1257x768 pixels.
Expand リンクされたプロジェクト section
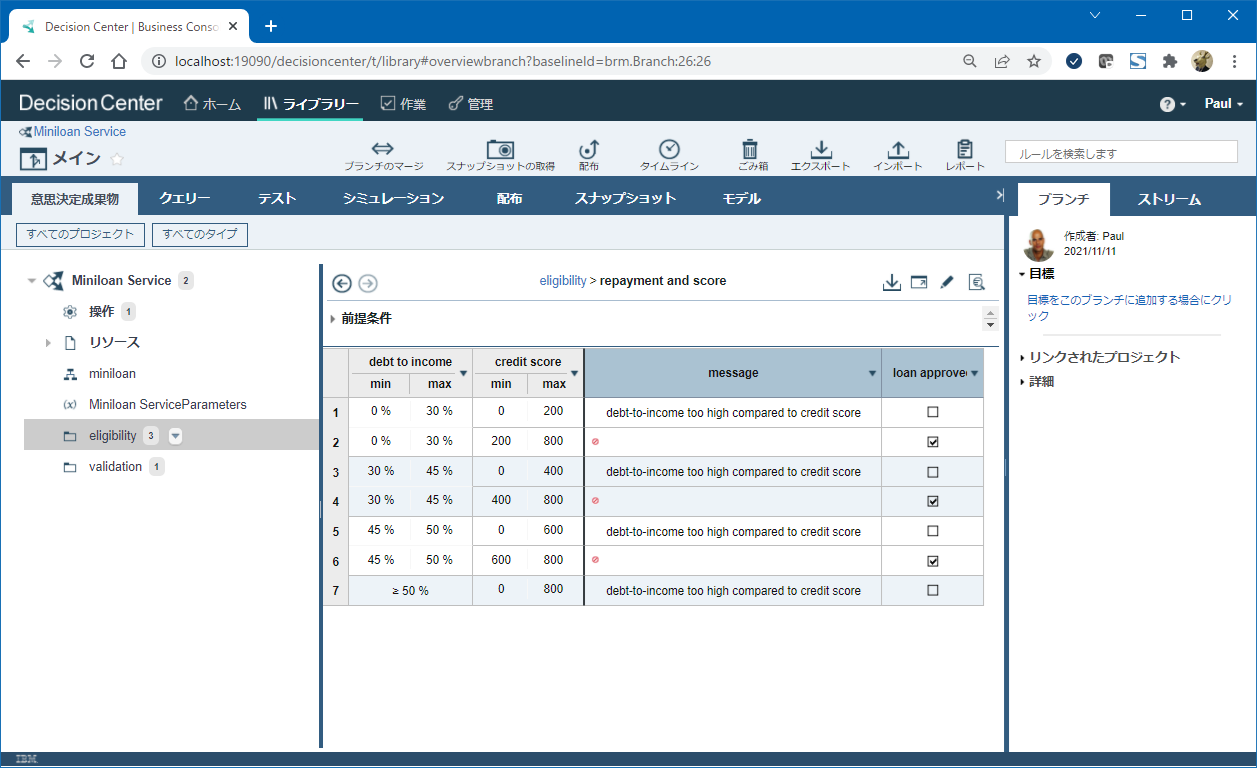click(1022, 357)
